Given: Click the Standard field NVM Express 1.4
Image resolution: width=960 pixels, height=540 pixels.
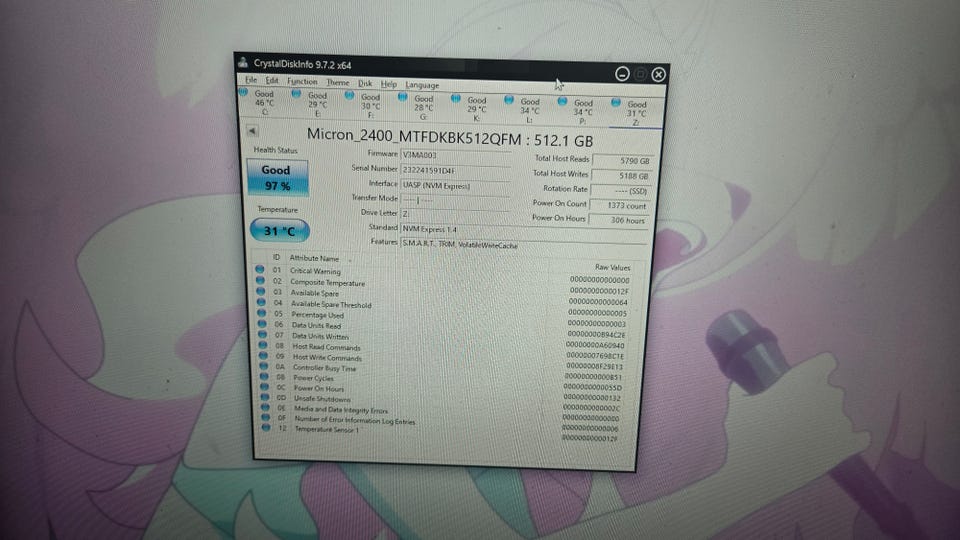Looking at the screenshot, I should (523, 230).
